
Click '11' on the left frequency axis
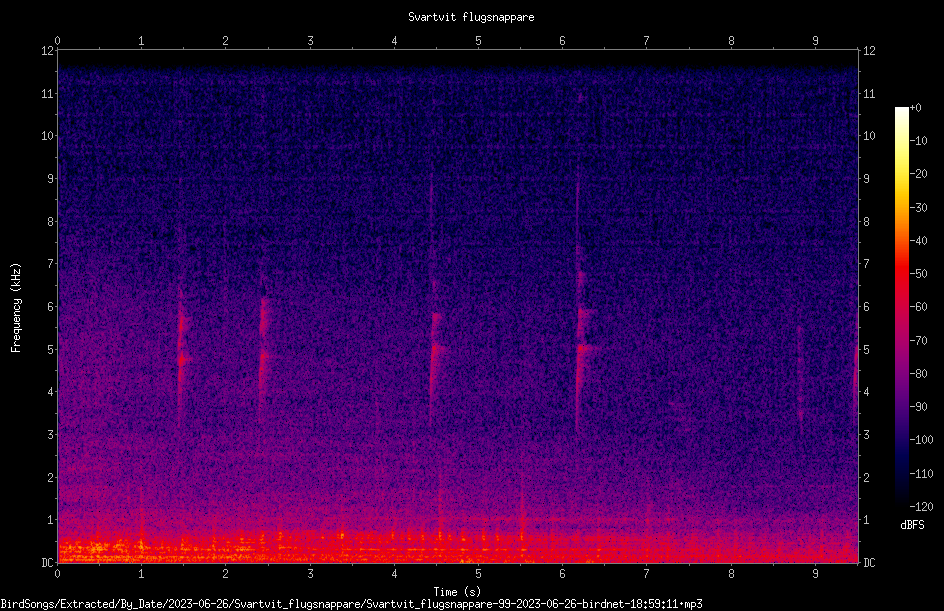point(47,94)
